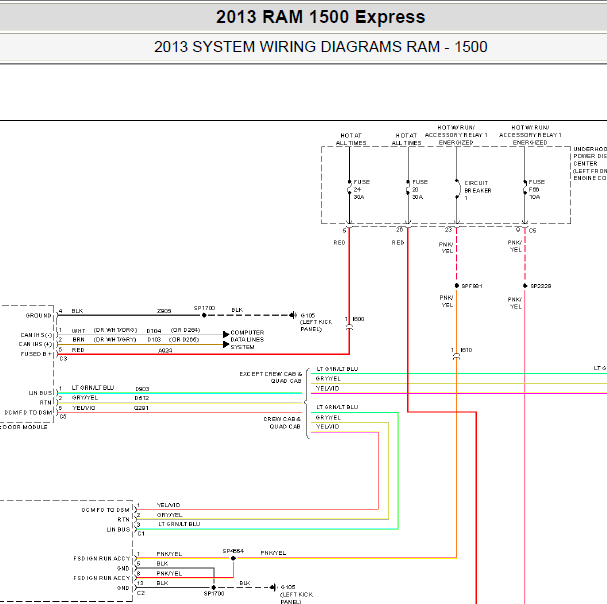Image resolution: width=607 pixels, height=604 pixels.
Task: Click circuit code 'D104' on the WHT wire
Action: 154,331
